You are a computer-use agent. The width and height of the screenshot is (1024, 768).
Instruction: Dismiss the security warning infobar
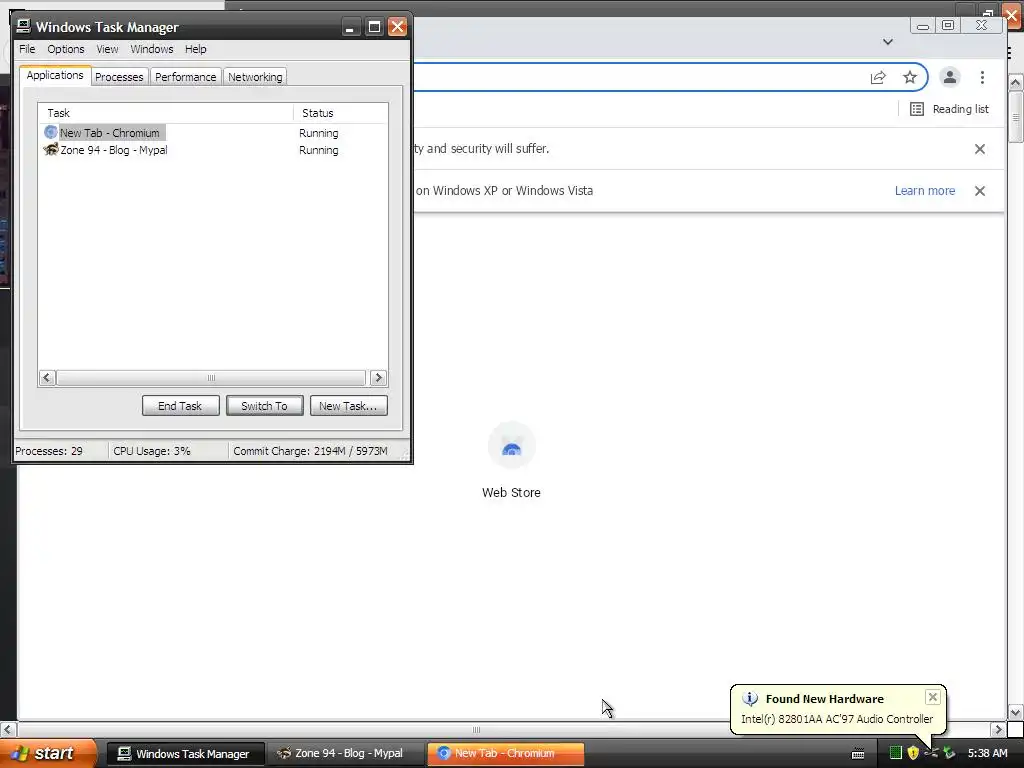980,149
